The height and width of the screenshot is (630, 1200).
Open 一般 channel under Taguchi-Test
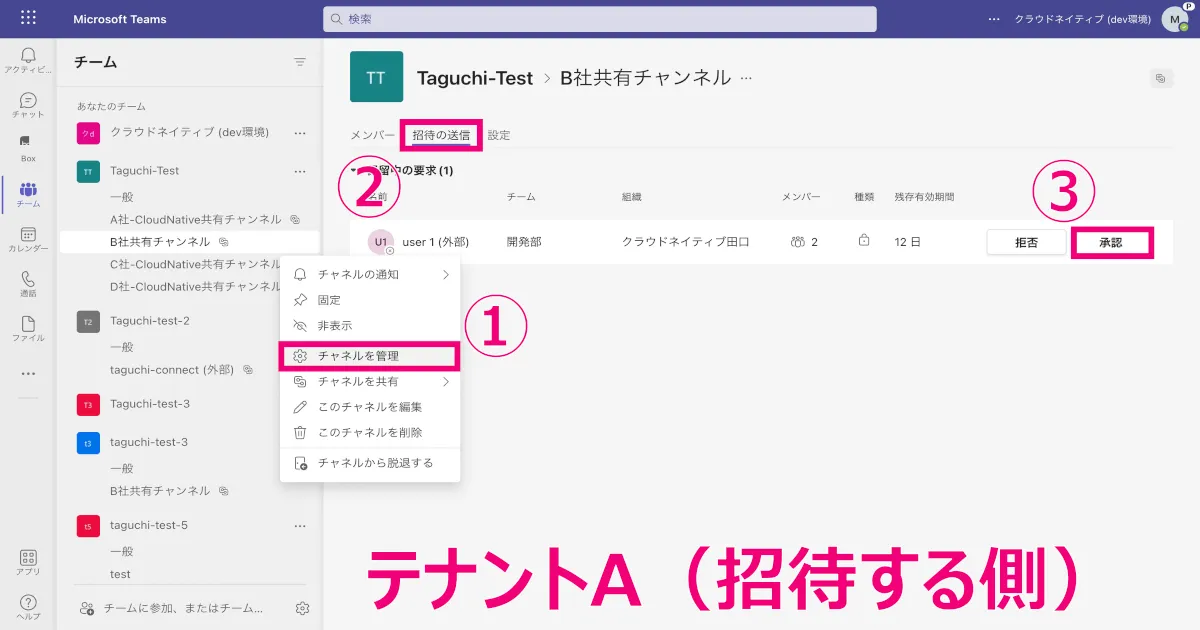(122, 197)
